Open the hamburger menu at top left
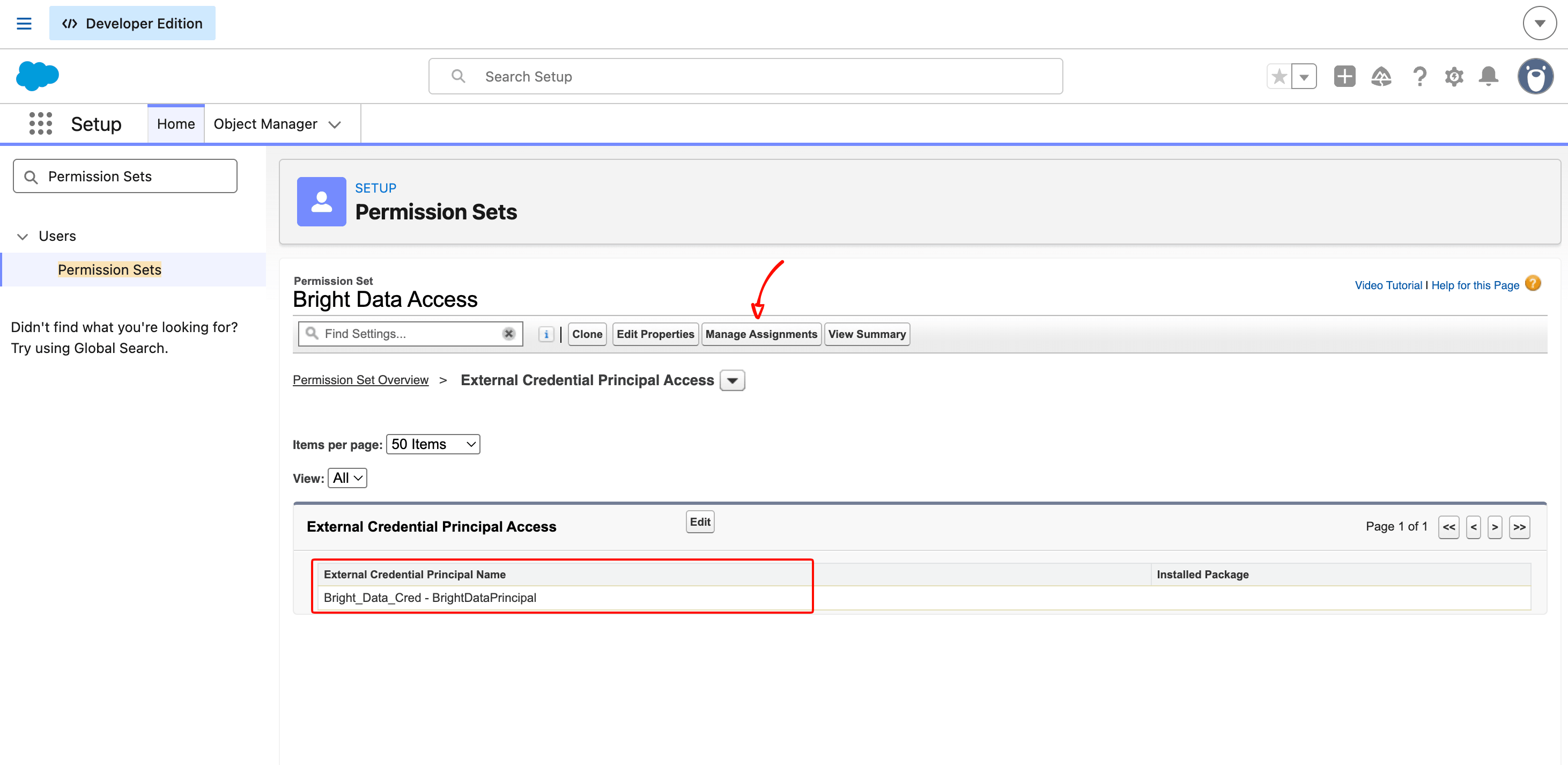The image size is (1568, 765). [24, 24]
